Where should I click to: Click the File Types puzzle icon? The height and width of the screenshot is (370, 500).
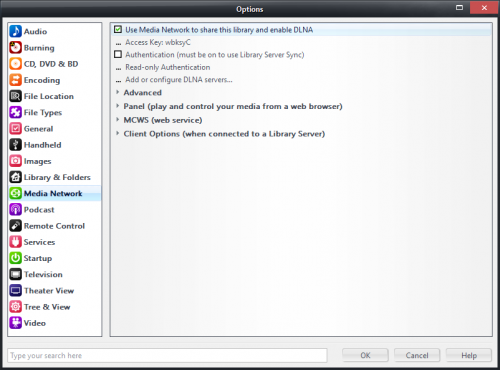click(x=16, y=112)
